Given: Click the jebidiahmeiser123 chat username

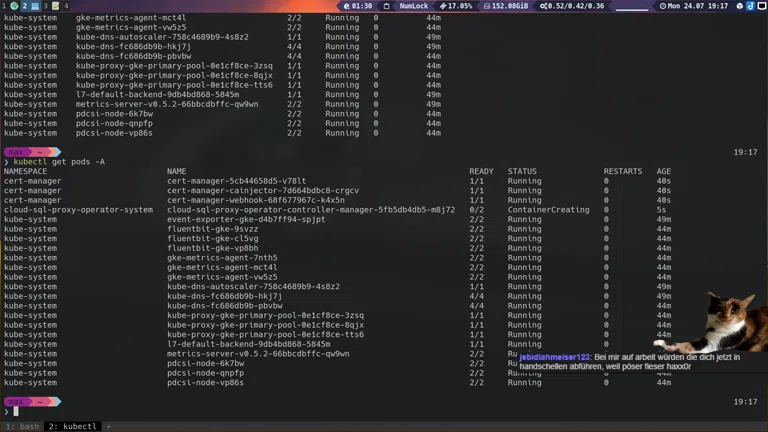Looking at the screenshot, I should (555, 357).
